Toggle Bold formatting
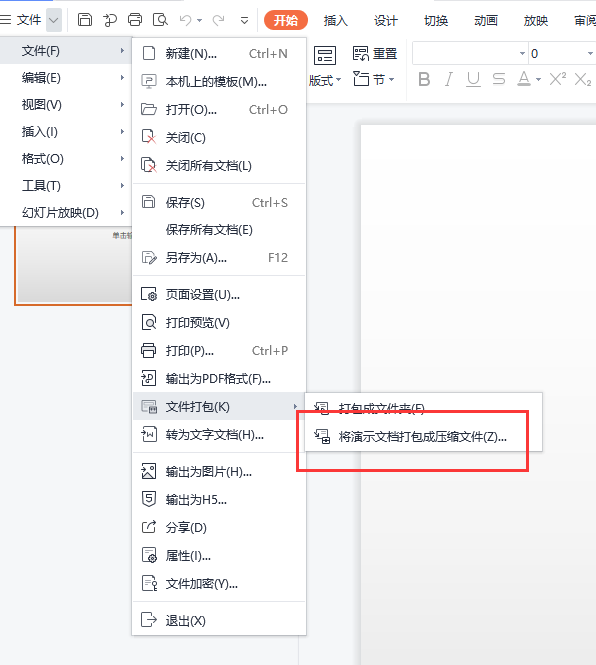This screenshot has width=596, height=665. point(424,79)
